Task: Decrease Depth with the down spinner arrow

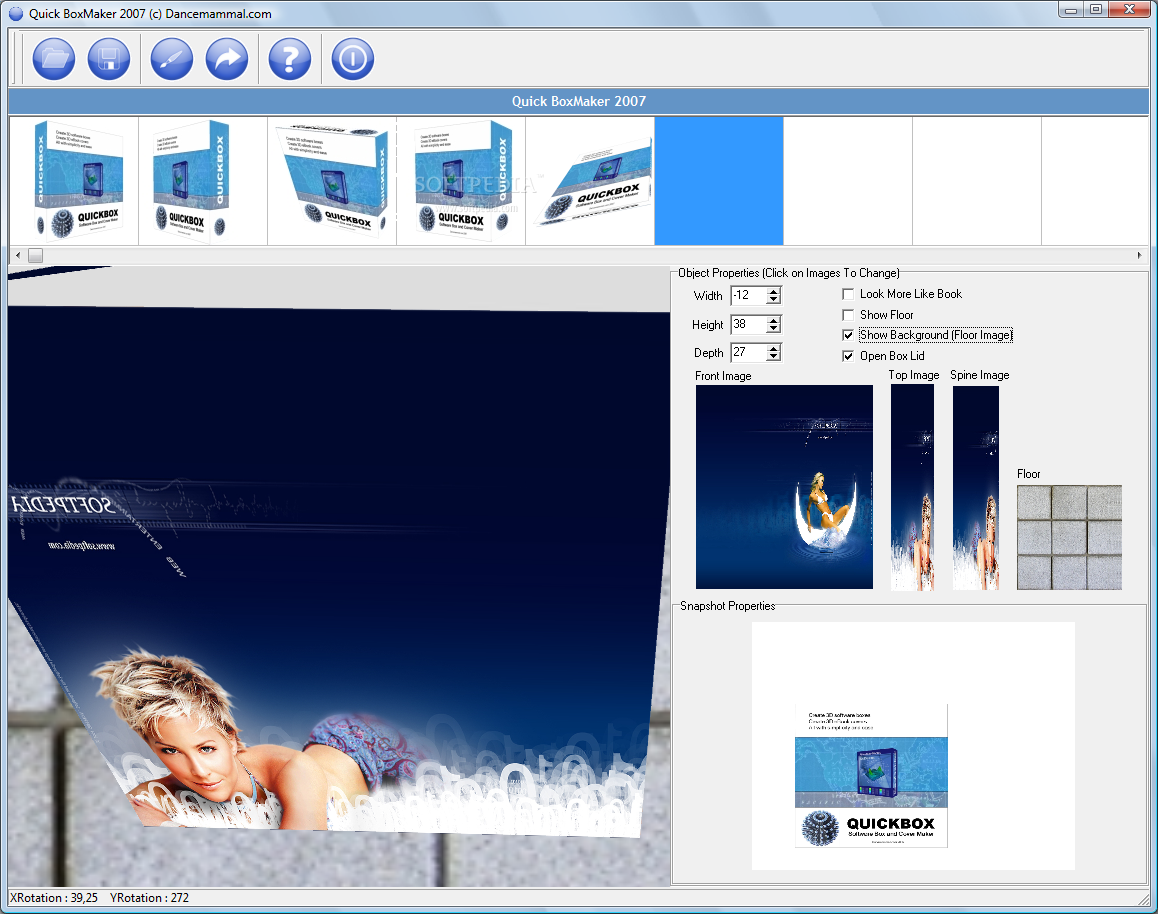Action: [x=773, y=357]
